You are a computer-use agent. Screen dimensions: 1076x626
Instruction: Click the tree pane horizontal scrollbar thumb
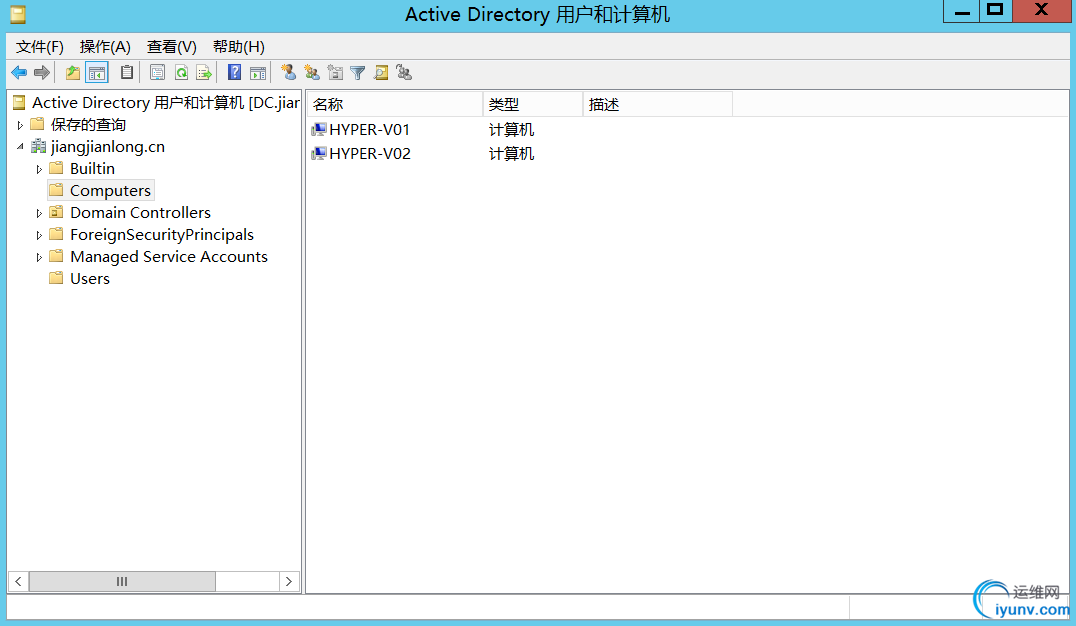click(x=122, y=581)
